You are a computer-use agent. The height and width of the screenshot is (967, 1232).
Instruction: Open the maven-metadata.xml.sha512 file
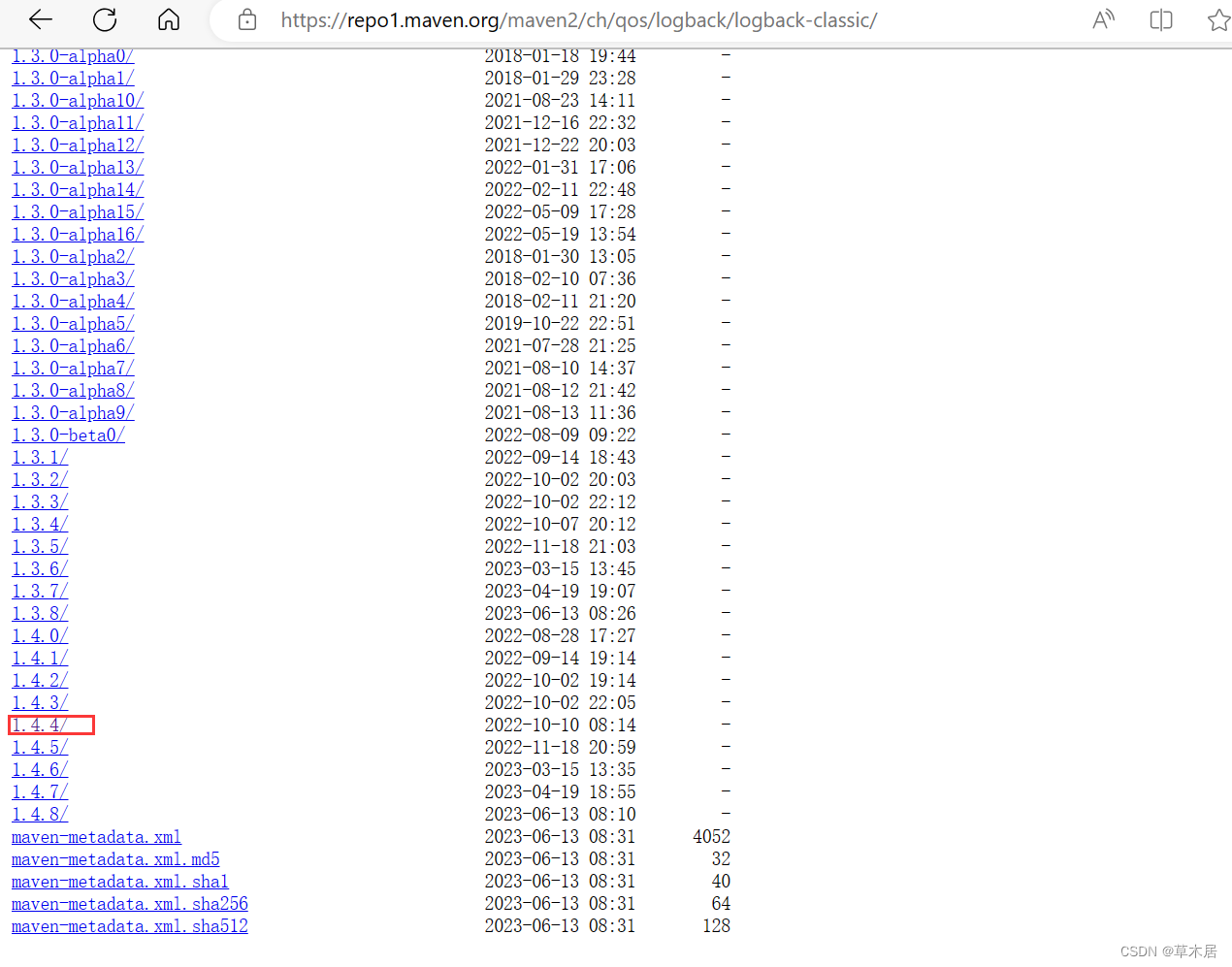pyautogui.click(x=129, y=926)
